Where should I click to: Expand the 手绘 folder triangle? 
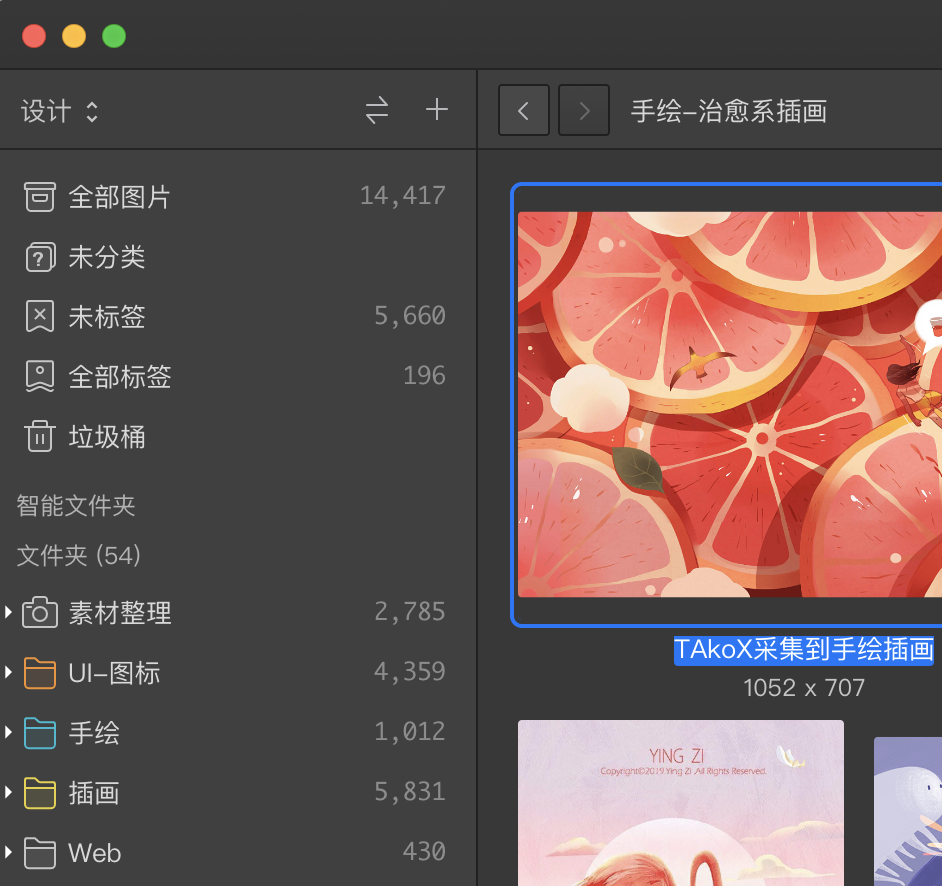click(8, 732)
